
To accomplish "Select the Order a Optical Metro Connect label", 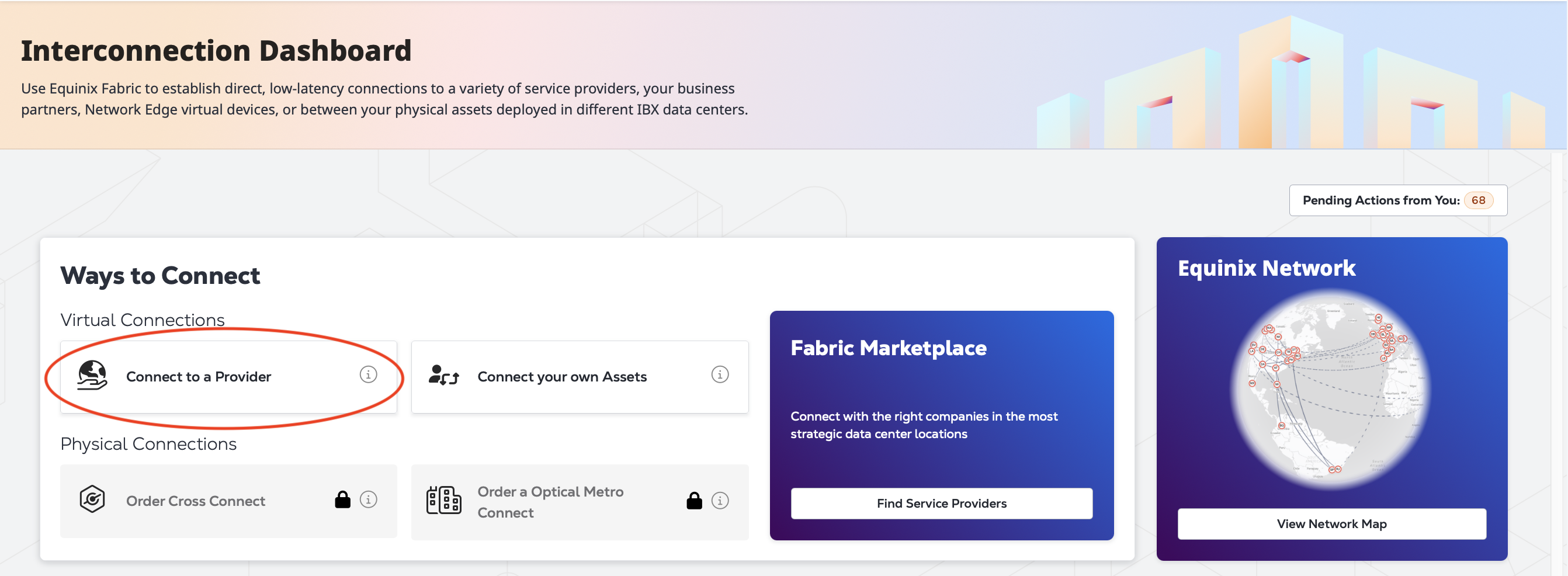I will point(550,502).
